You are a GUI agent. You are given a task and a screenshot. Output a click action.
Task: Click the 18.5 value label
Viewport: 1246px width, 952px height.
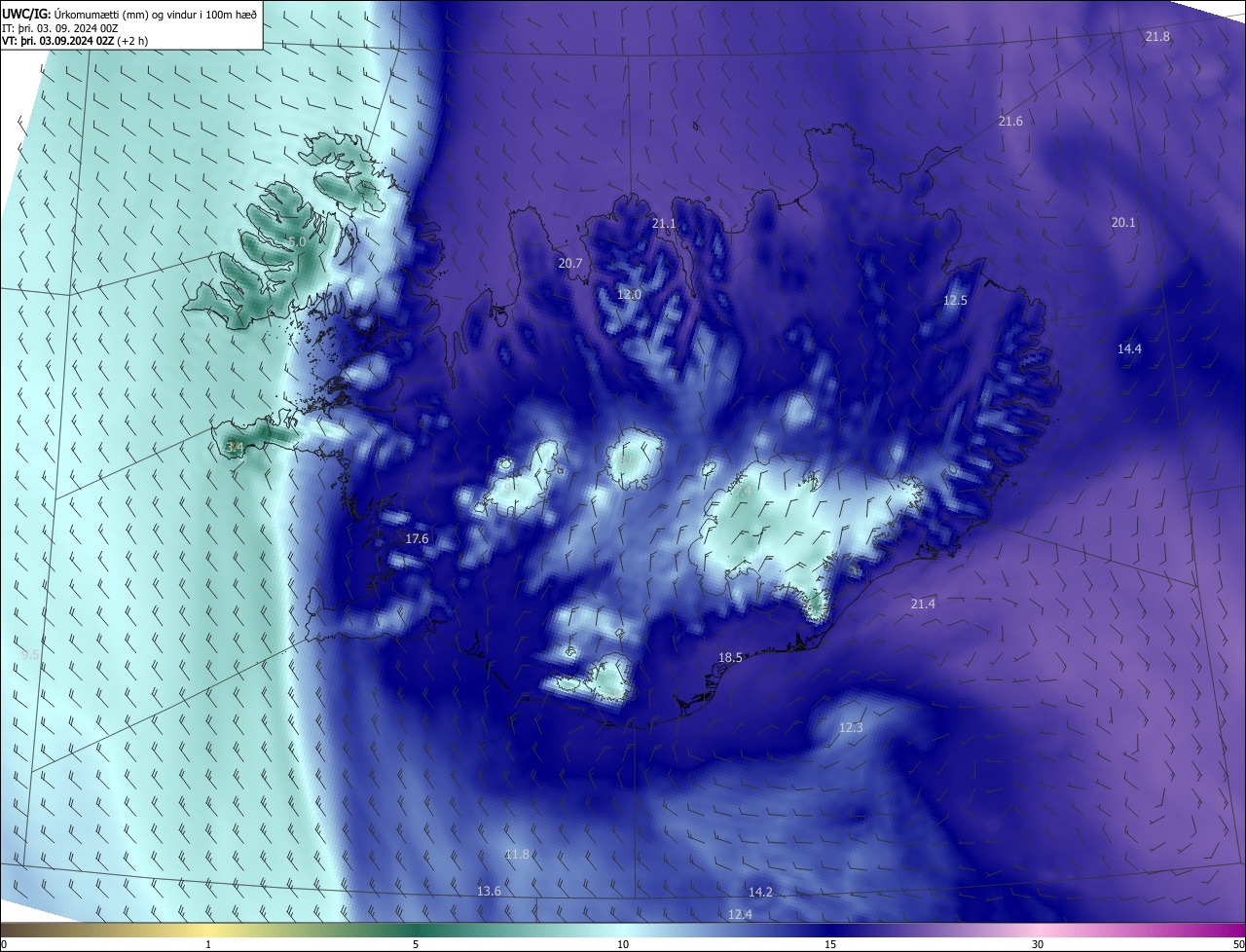730,657
